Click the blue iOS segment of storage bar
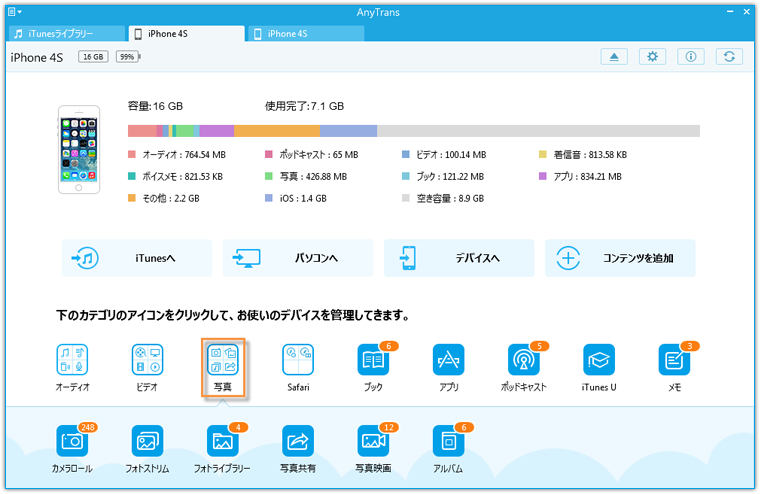Viewport: 760px width, 494px height. click(348, 131)
